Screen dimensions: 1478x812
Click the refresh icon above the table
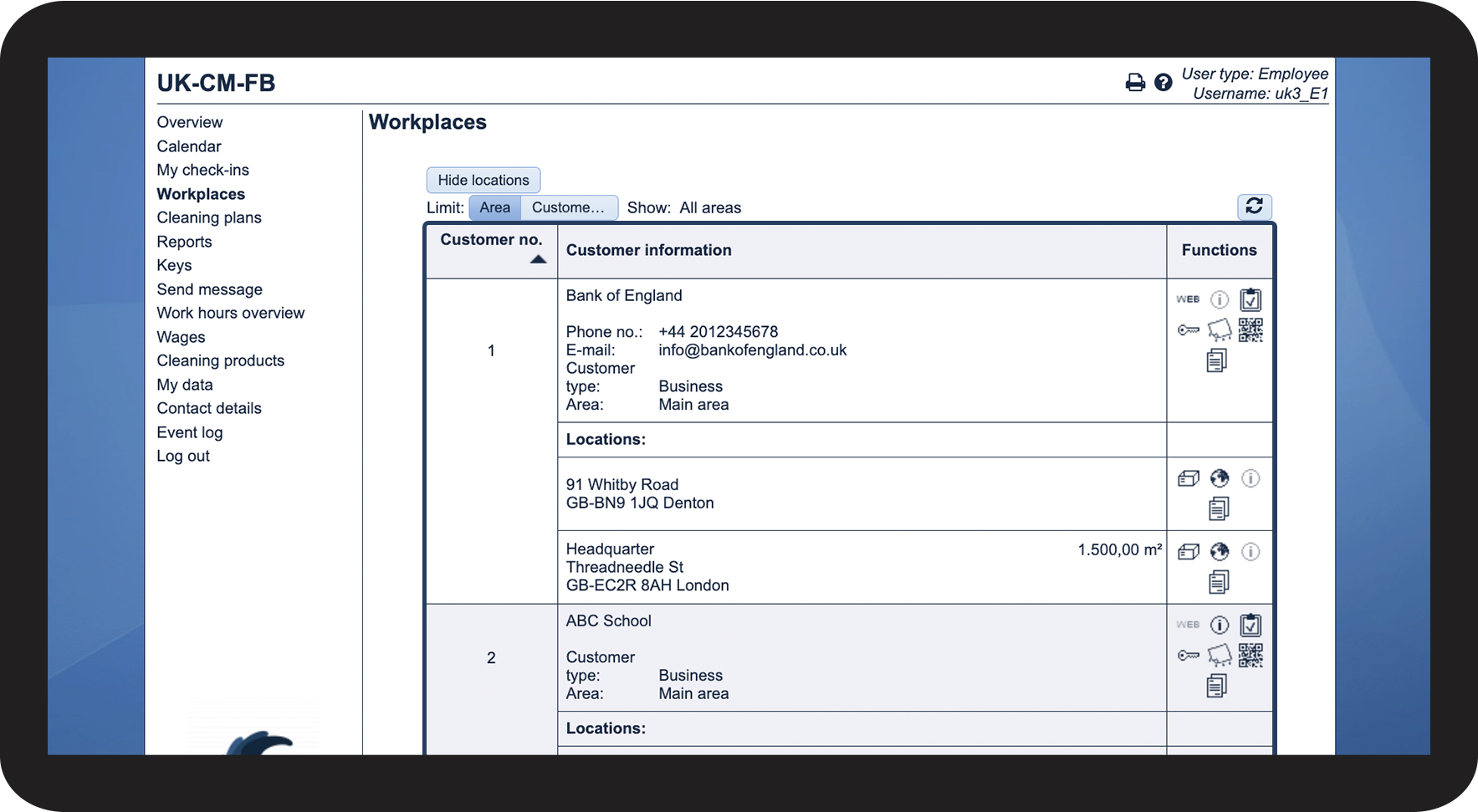click(x=1254, y=207)
